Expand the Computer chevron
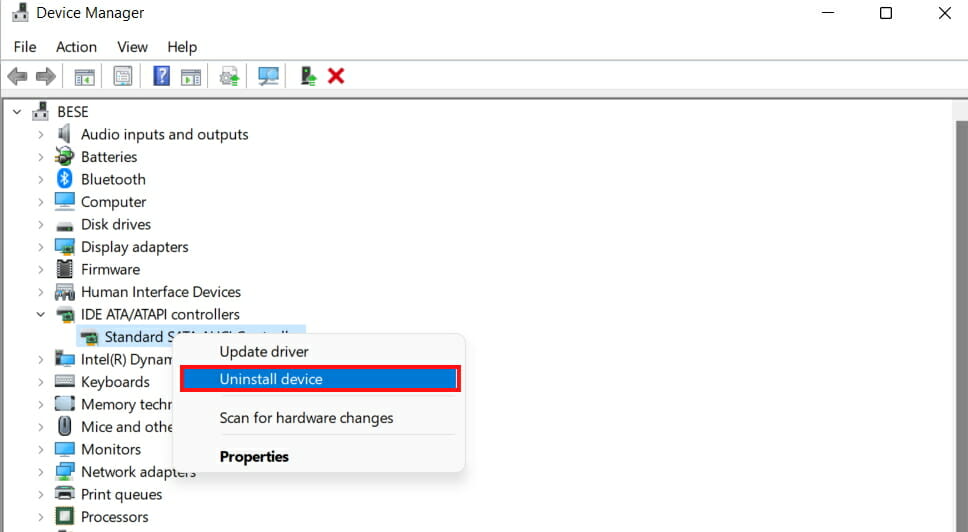This screenshot has height=532, width=968. pos(41,202)
